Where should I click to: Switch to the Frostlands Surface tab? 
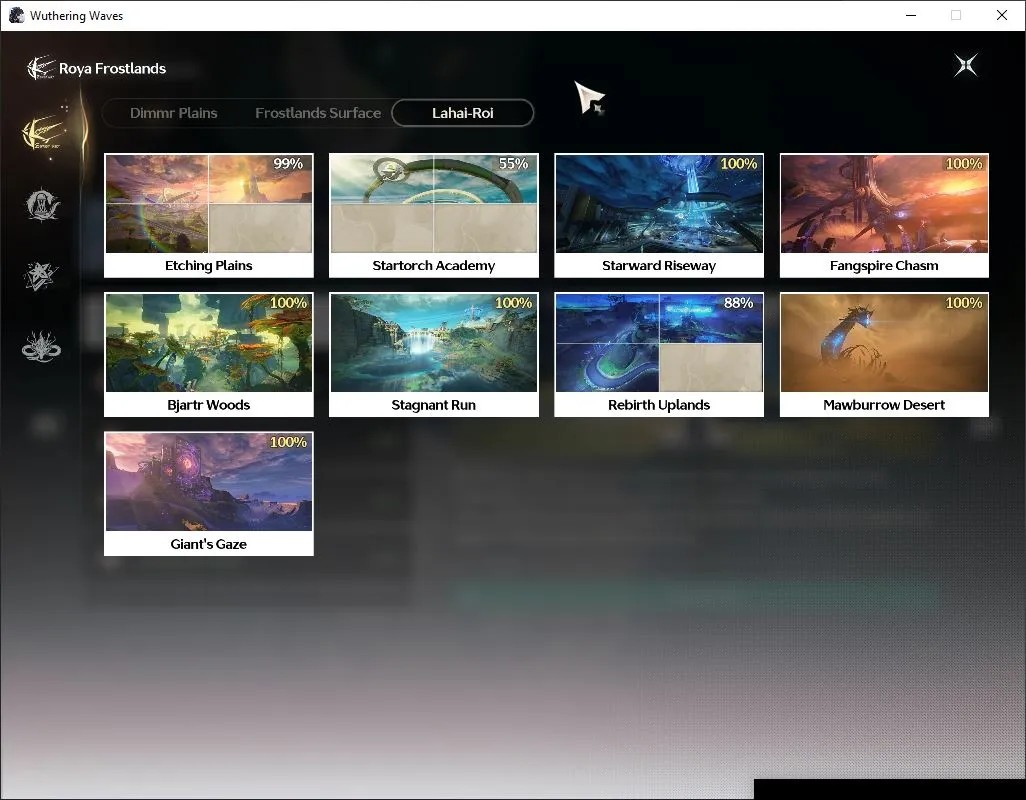click(x=318, y=113)
